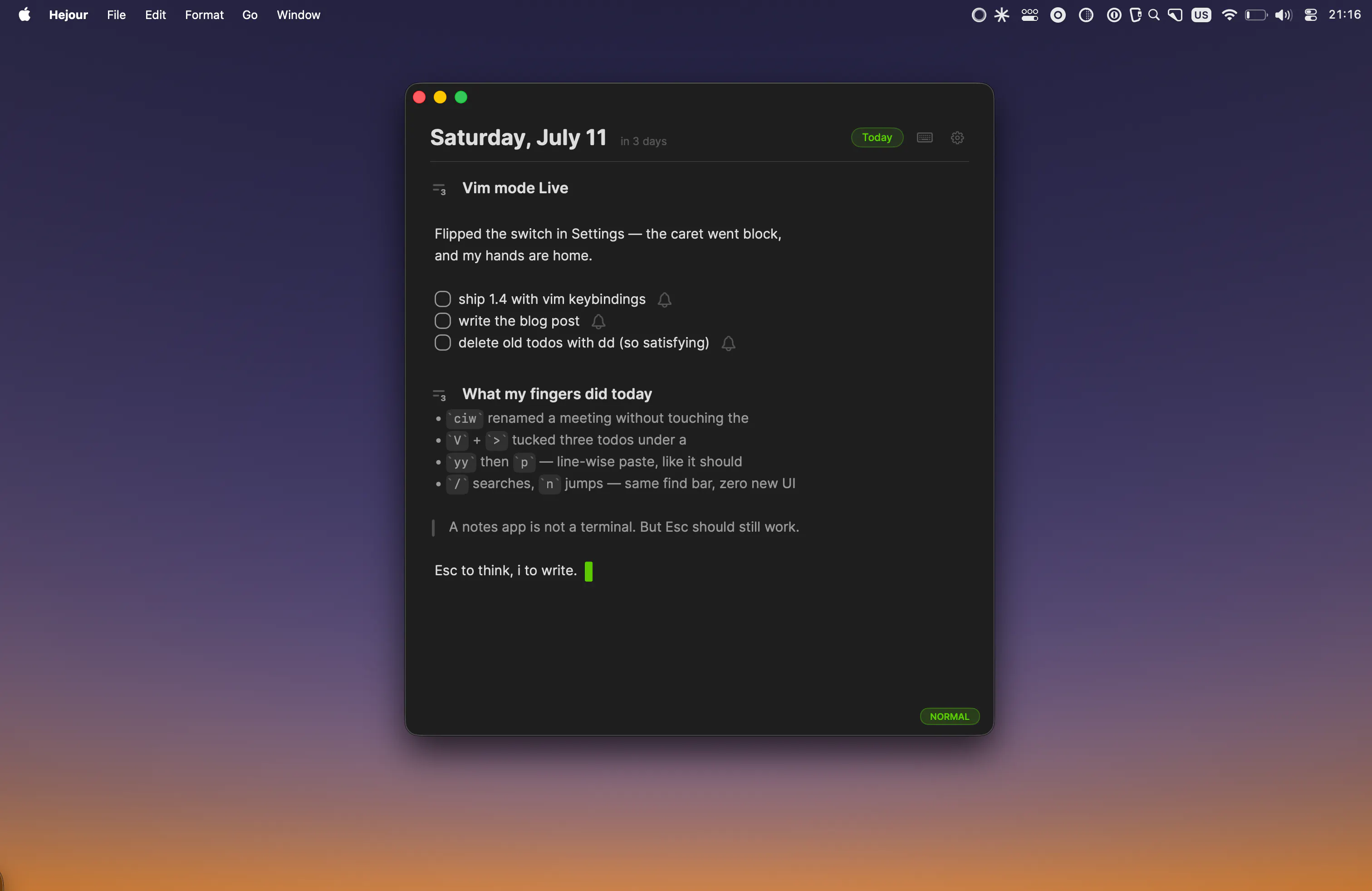The width and height of the screenshot is (1372, 891).
Task: Open the wallet-shaped menu bar icon
Action: [1135, 15]
